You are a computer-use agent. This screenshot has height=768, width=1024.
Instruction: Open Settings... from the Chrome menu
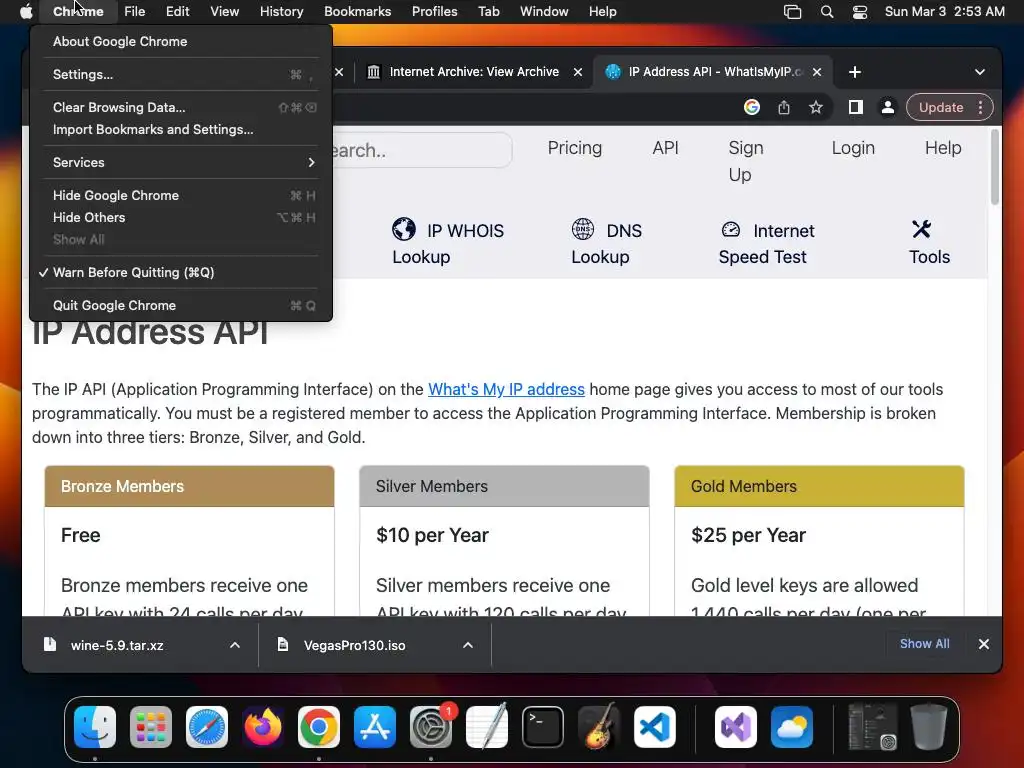click(x=181, y=74)
